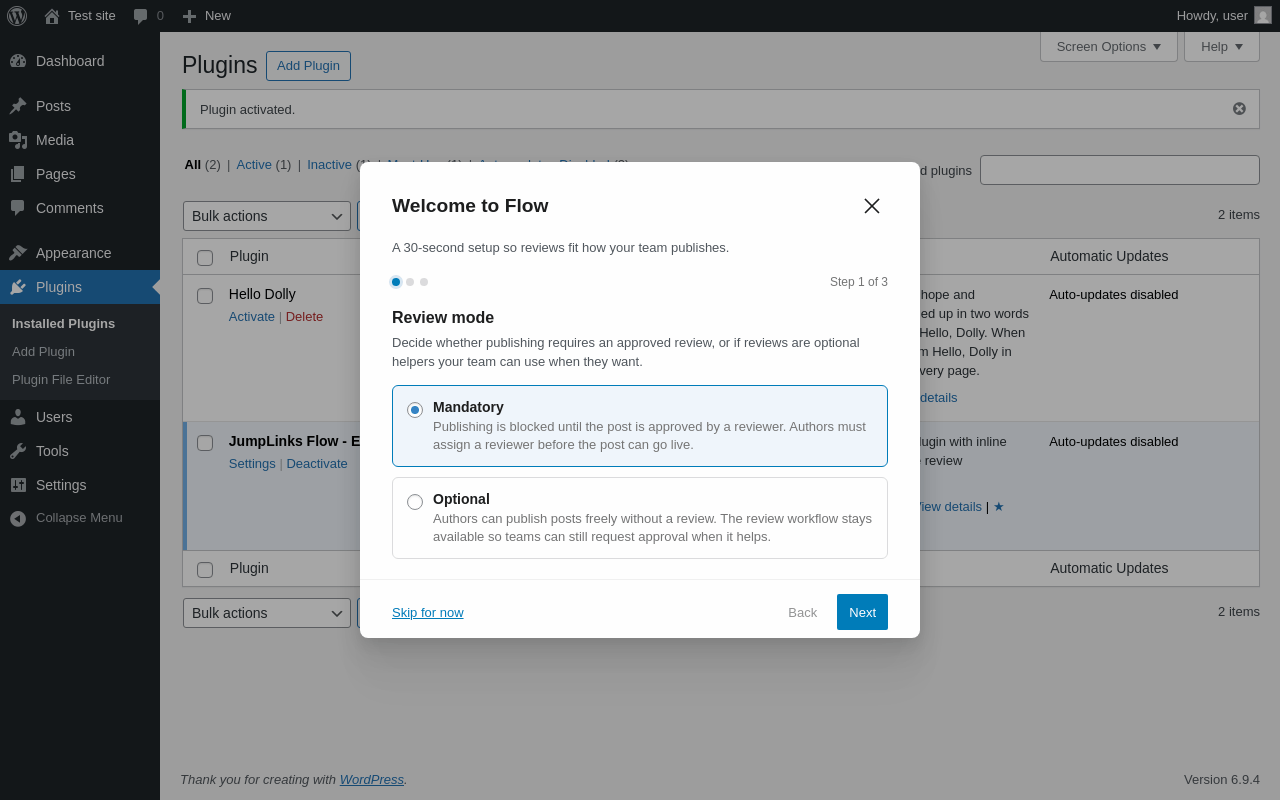
Task: Expand the Help tab
Action: tap(1221, 46)
